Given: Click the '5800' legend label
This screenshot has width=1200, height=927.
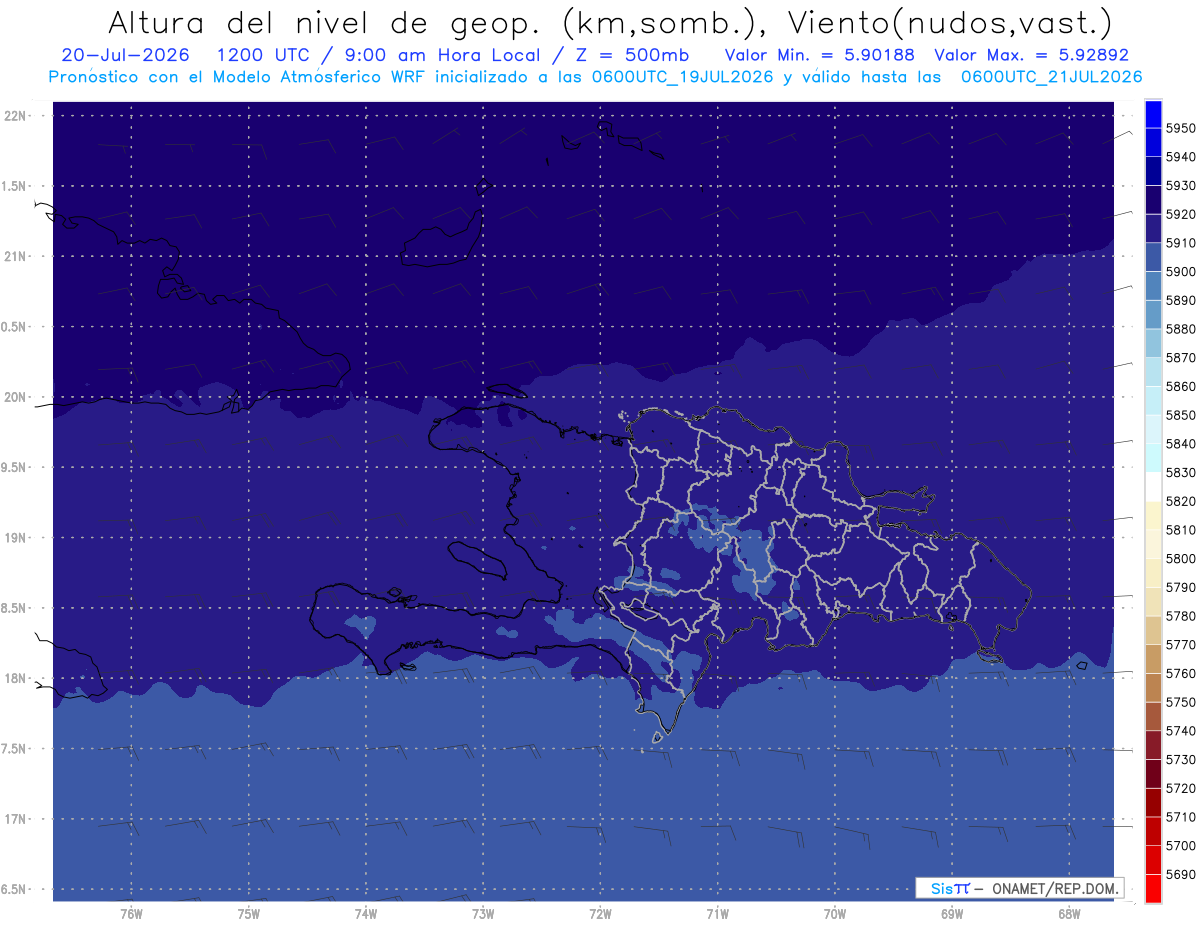Looking at the screenshot, I should (1180, 559).
